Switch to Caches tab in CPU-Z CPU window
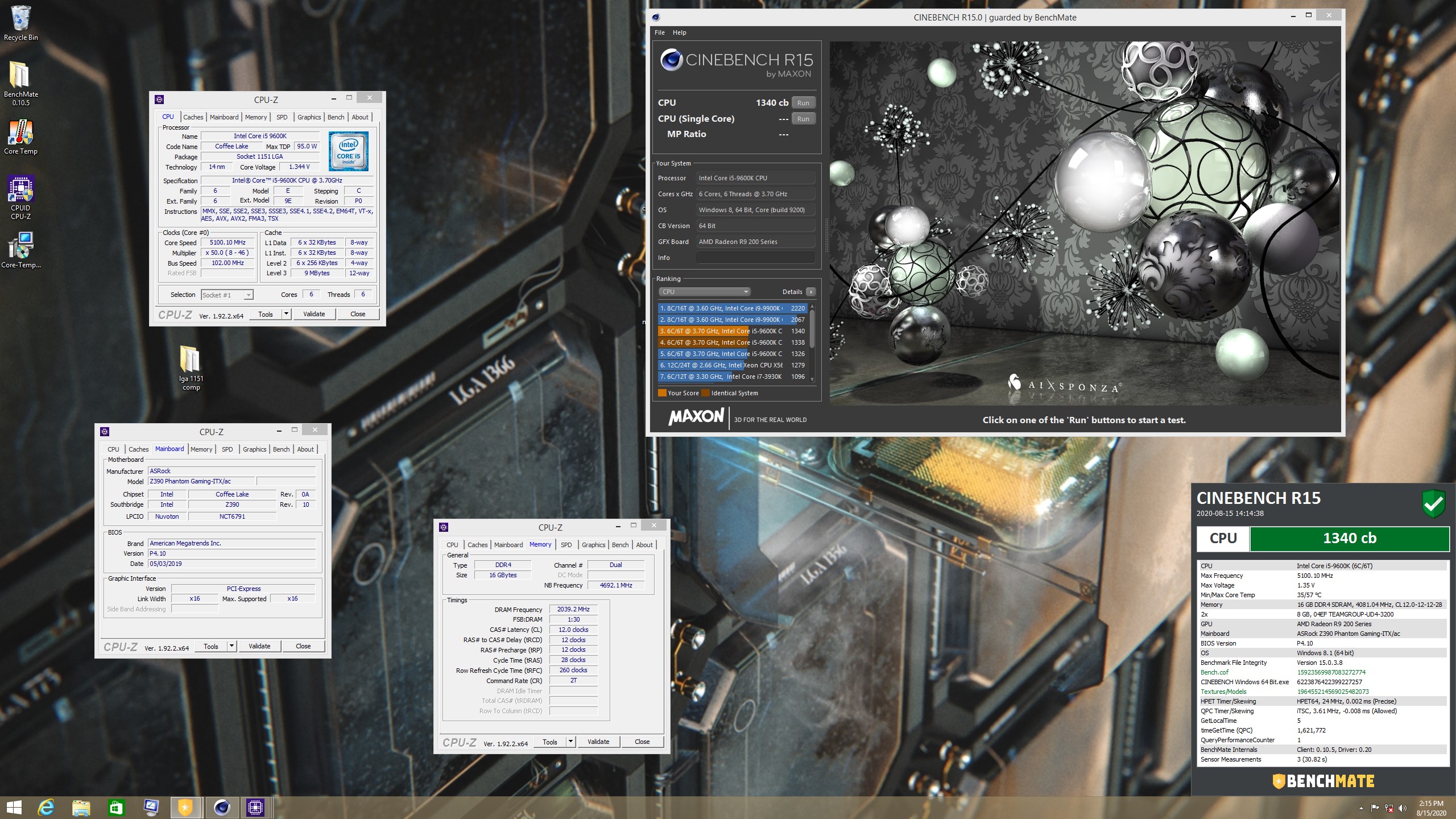 pyautogui.click(x=193, y=117)
